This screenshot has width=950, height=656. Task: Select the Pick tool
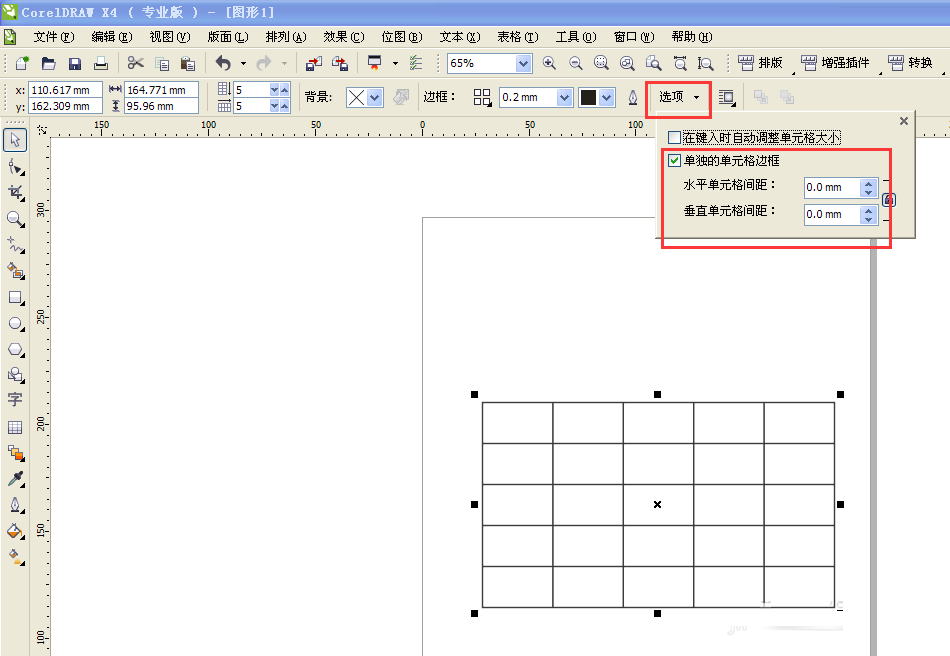pyautogui.click(x=15, y=140)
